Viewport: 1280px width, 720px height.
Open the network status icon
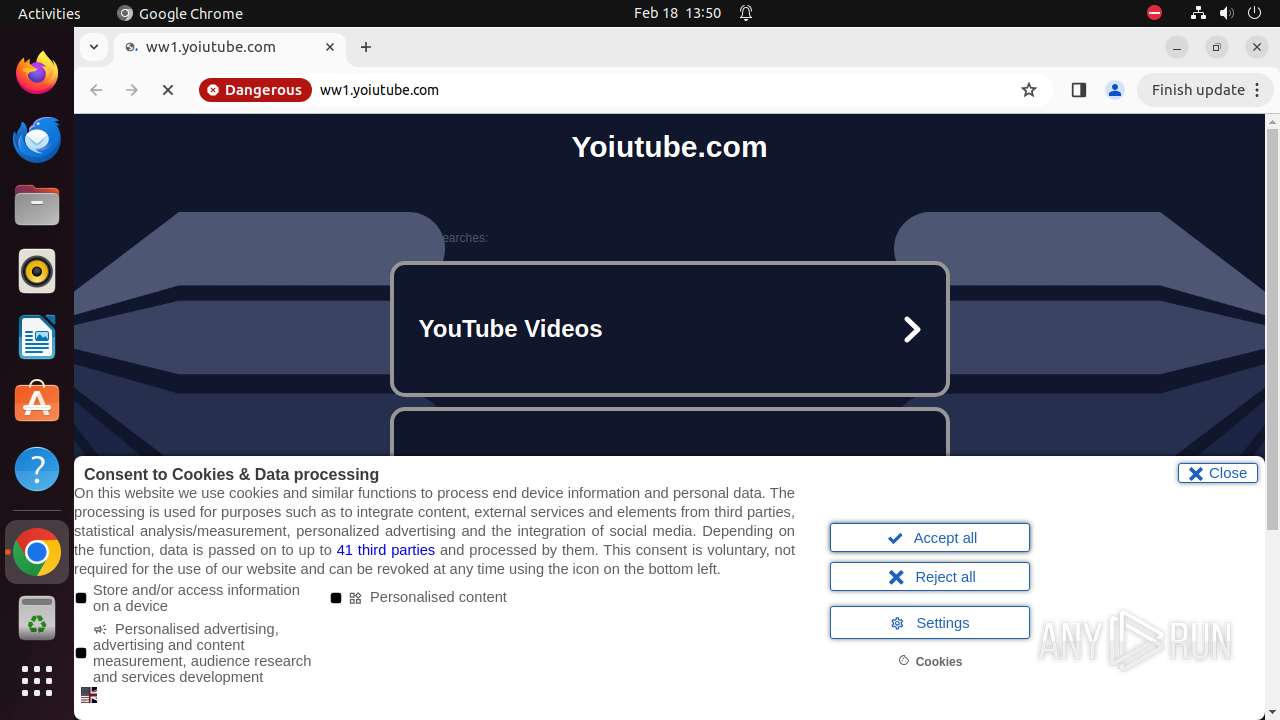pyautogui.click(x=1198, y=13)
